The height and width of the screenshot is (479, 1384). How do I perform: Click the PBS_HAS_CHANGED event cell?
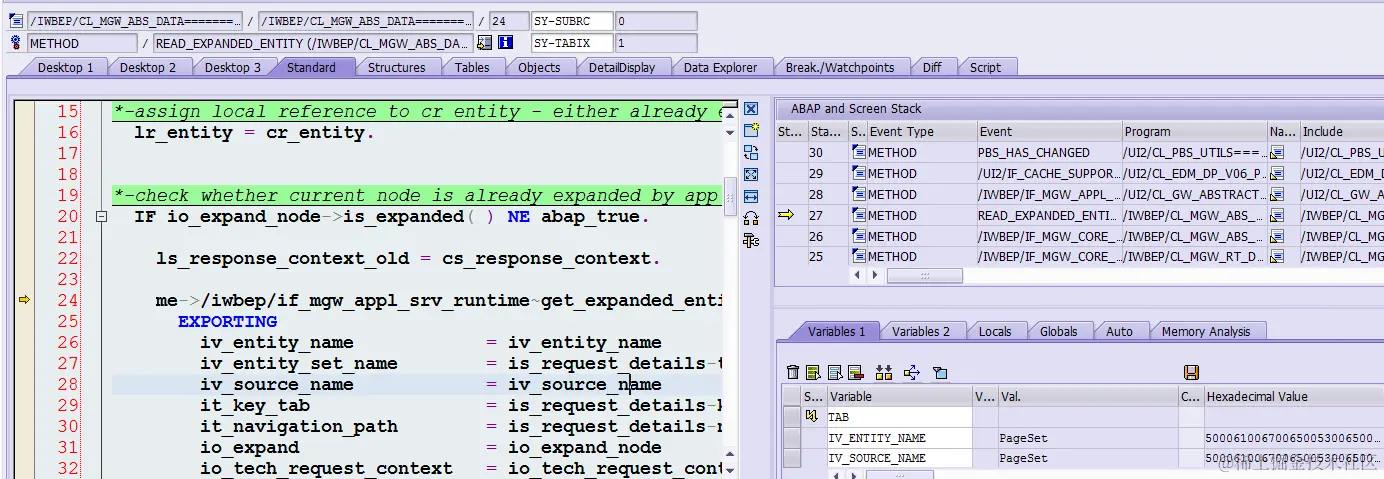click(1049, 153)
